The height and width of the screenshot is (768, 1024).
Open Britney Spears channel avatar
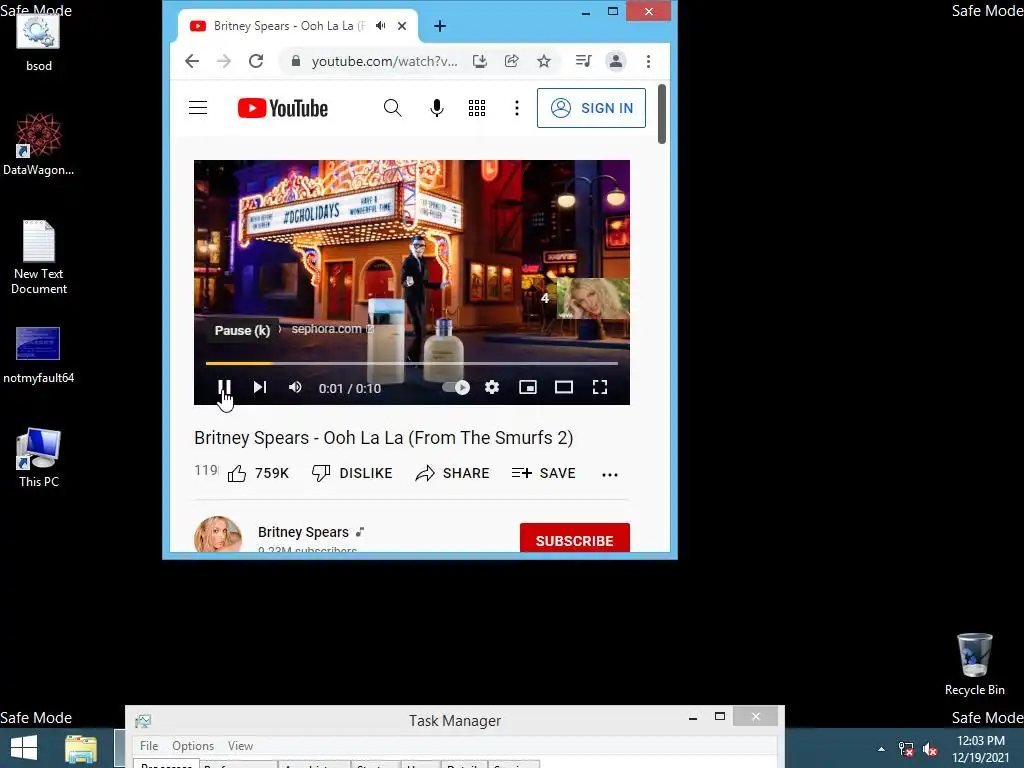click(x=218, y=536)
